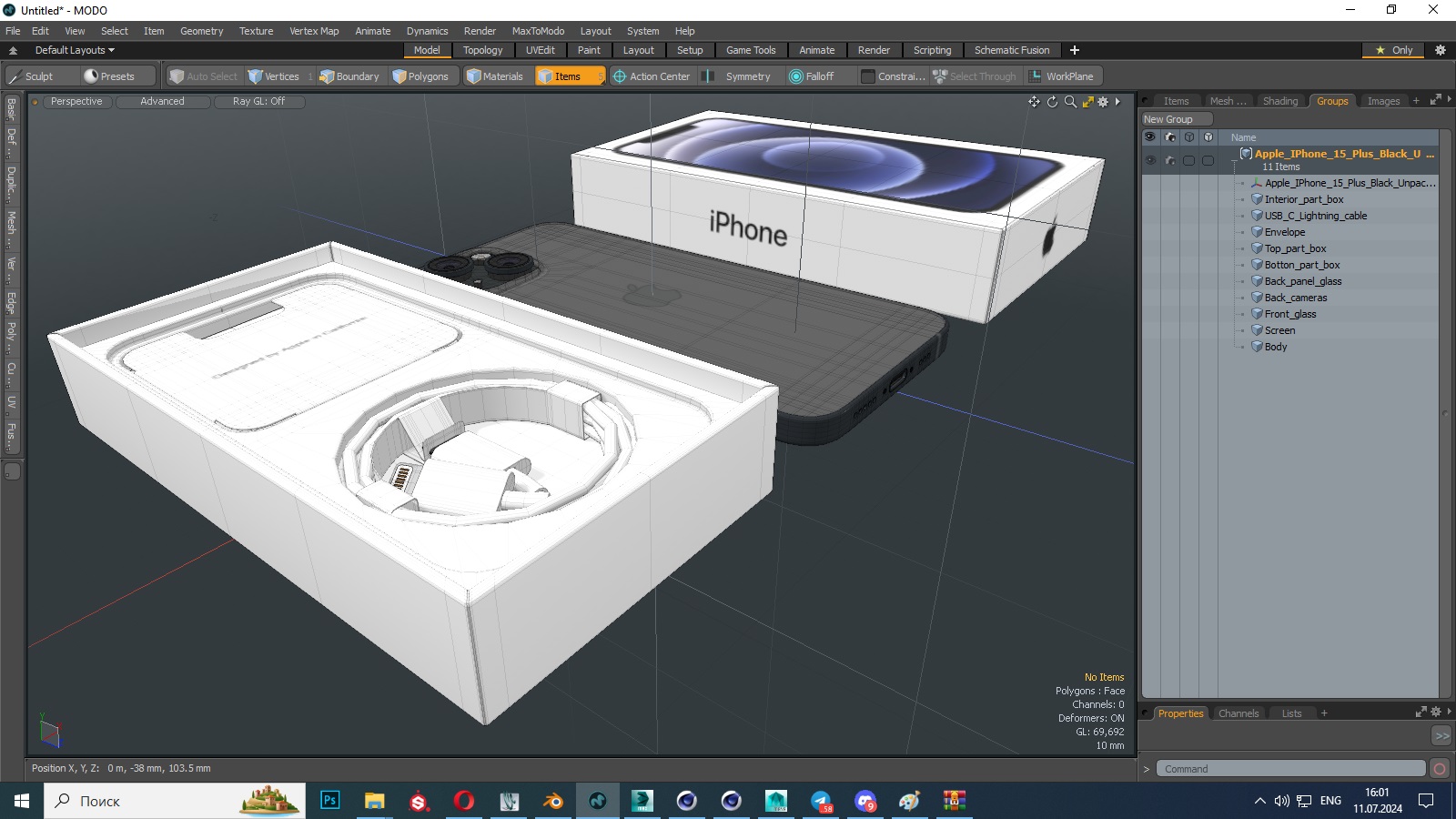1456x819 pixels.
Task: Switch to the Topology layout tab
Action: (x=482, y=50)
